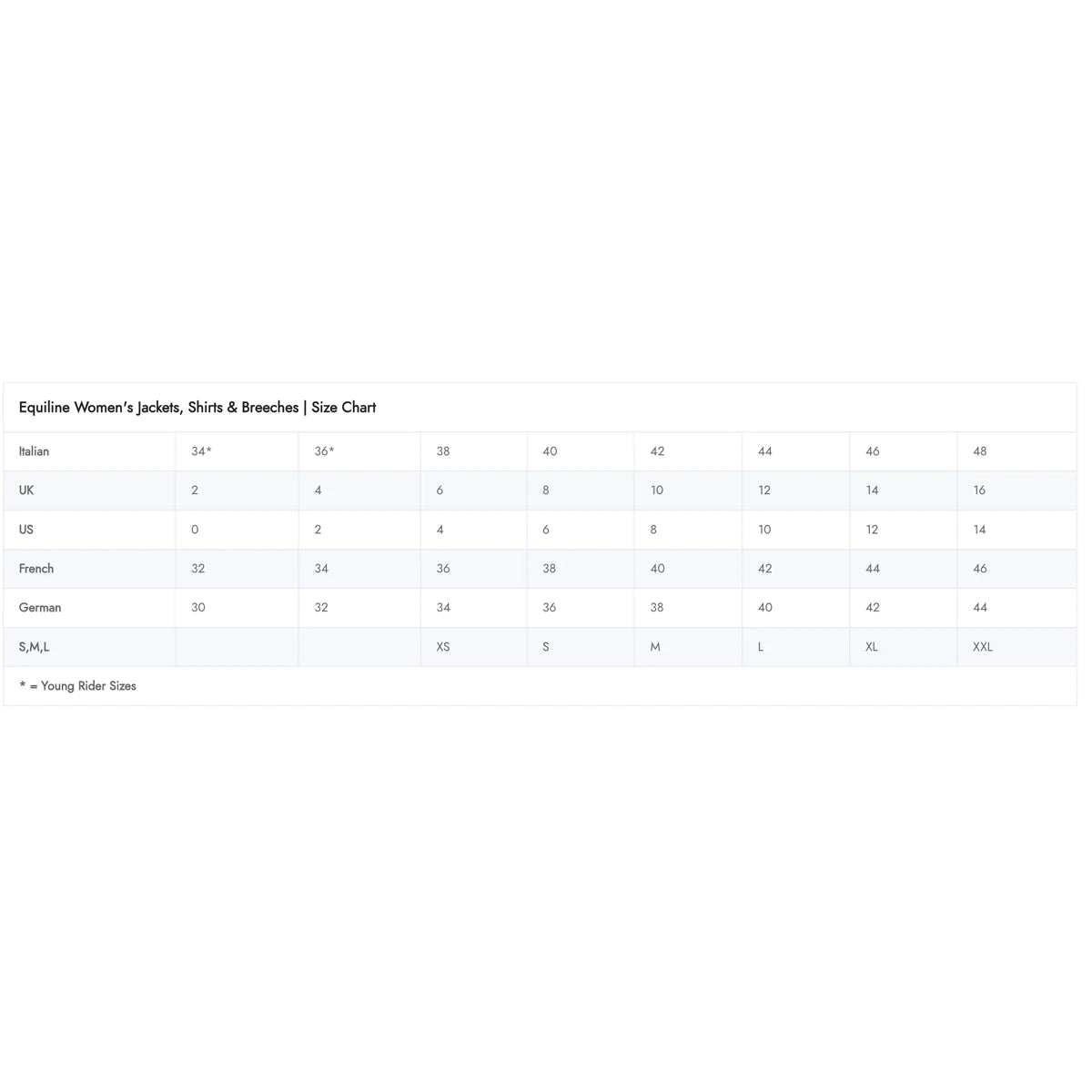The image size is (1092, 1092).
Task: Click the M size cell
Action: 655,647
